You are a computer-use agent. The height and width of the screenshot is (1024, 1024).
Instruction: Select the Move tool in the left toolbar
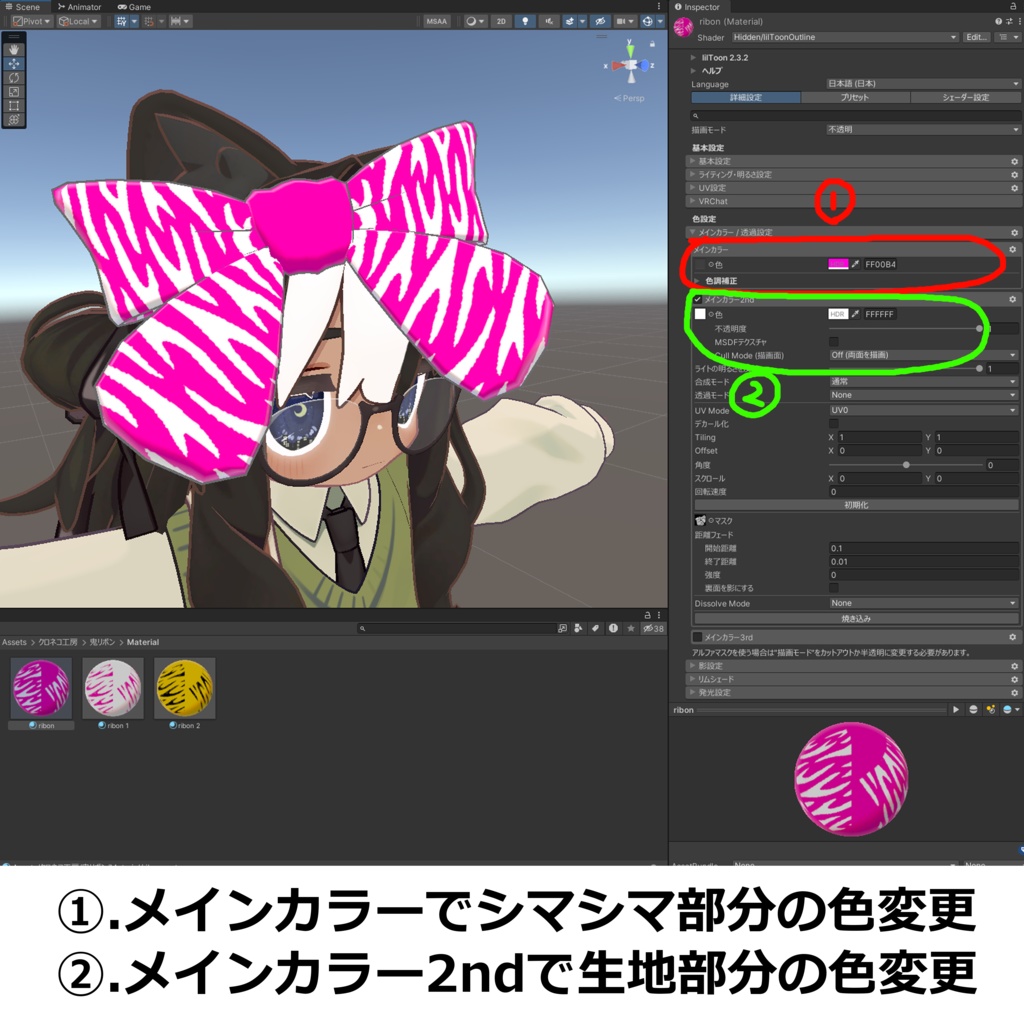click(x=13, y=62)
